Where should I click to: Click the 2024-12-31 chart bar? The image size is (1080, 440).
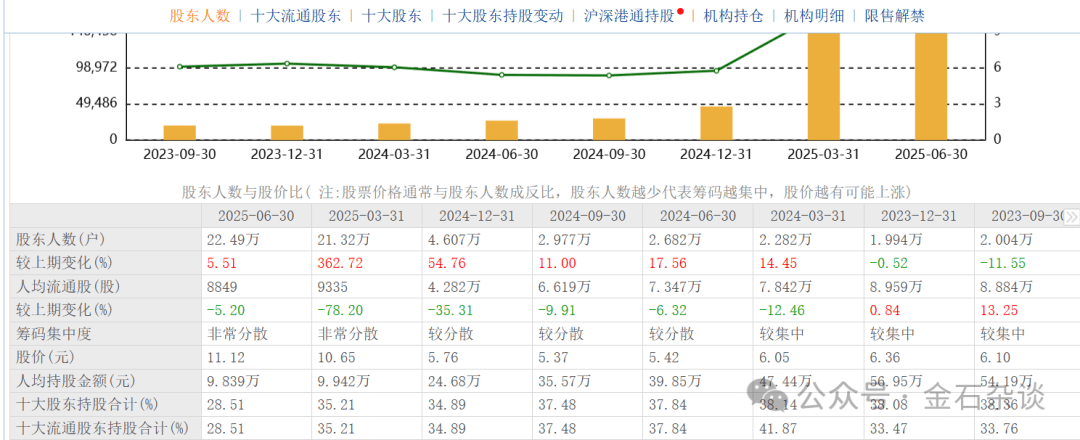point(716,122)
